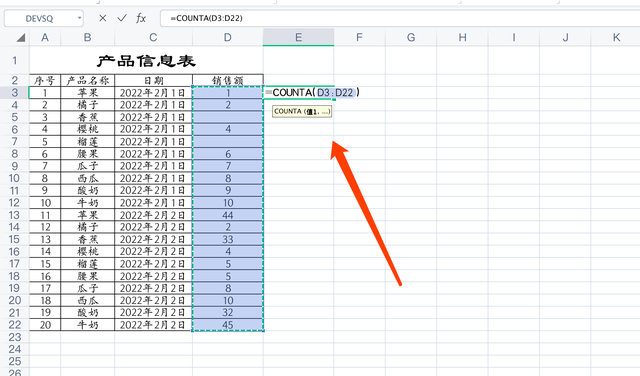Click date 2022年2月2日 in row 22
Viewport: 640px width, 376px height.
point(153,325)
